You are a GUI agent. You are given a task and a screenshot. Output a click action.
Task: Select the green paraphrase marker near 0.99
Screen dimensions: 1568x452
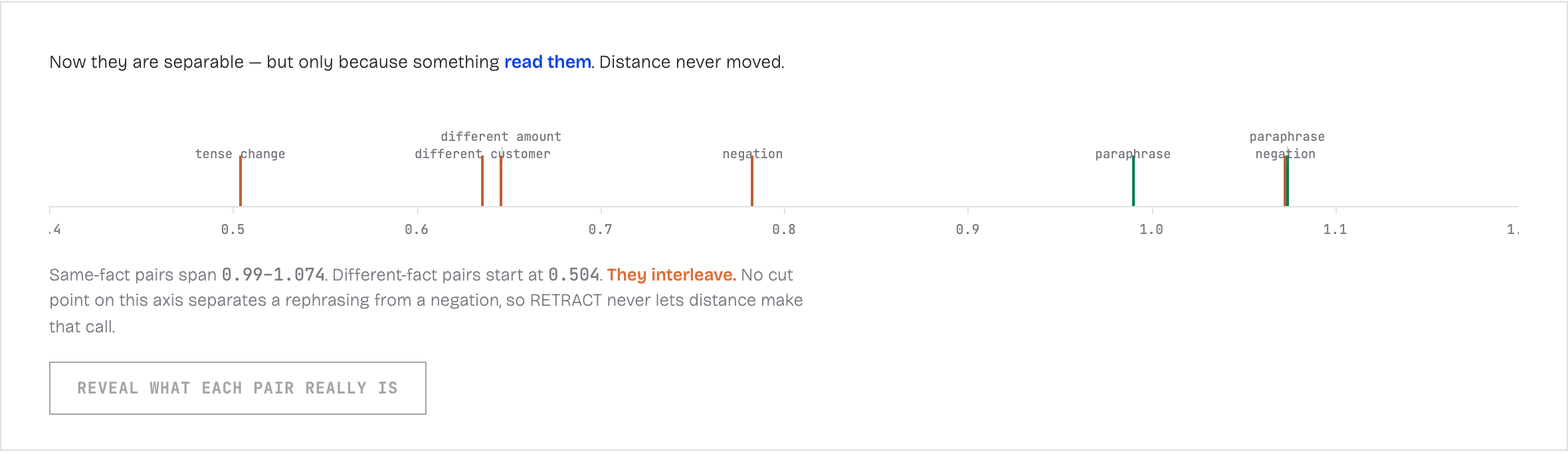(1133, 181)
